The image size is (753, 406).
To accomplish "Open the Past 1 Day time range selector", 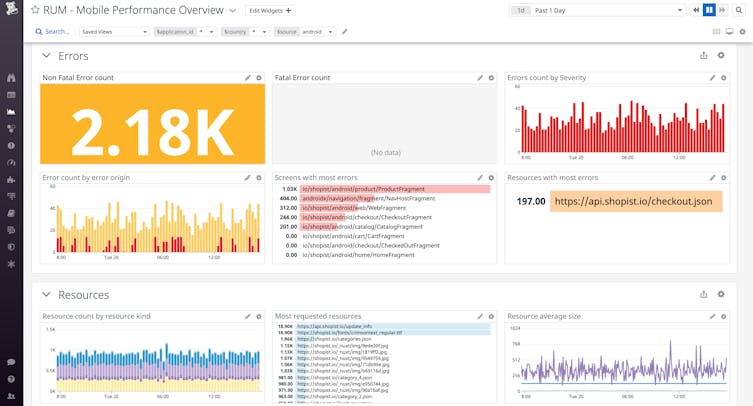I will [597, 10].
